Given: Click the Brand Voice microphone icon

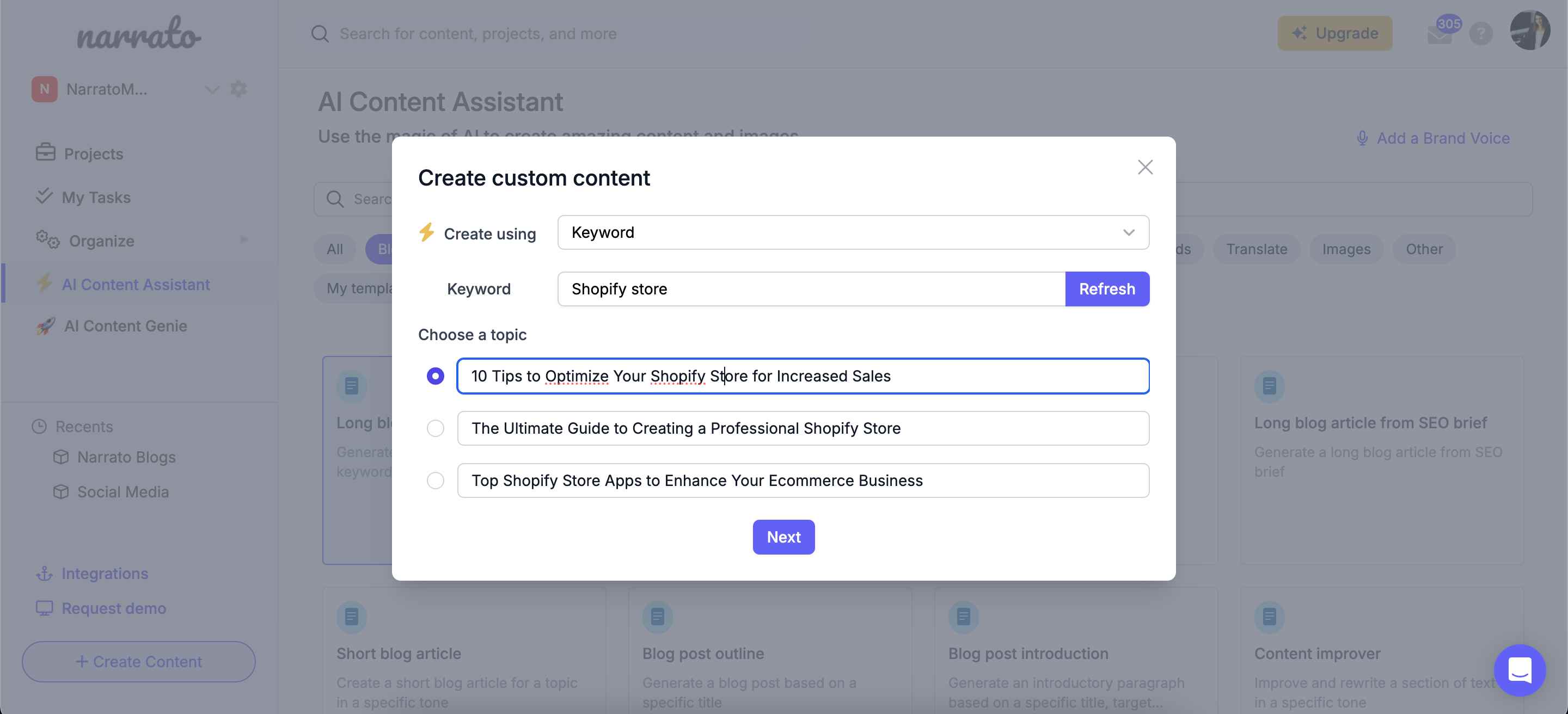Looking at the screenshot, I should click(x=1362, y=138).
